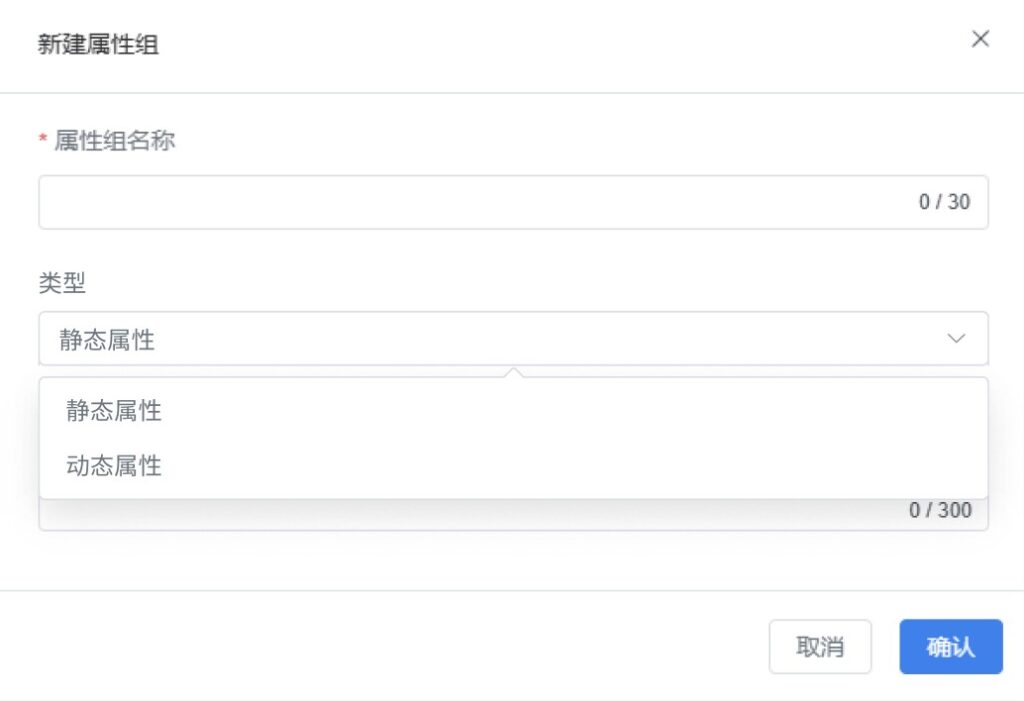Click the 属性组名称 field label
Viewport: 1024px width, 701px height.
[x=114, y=142]
